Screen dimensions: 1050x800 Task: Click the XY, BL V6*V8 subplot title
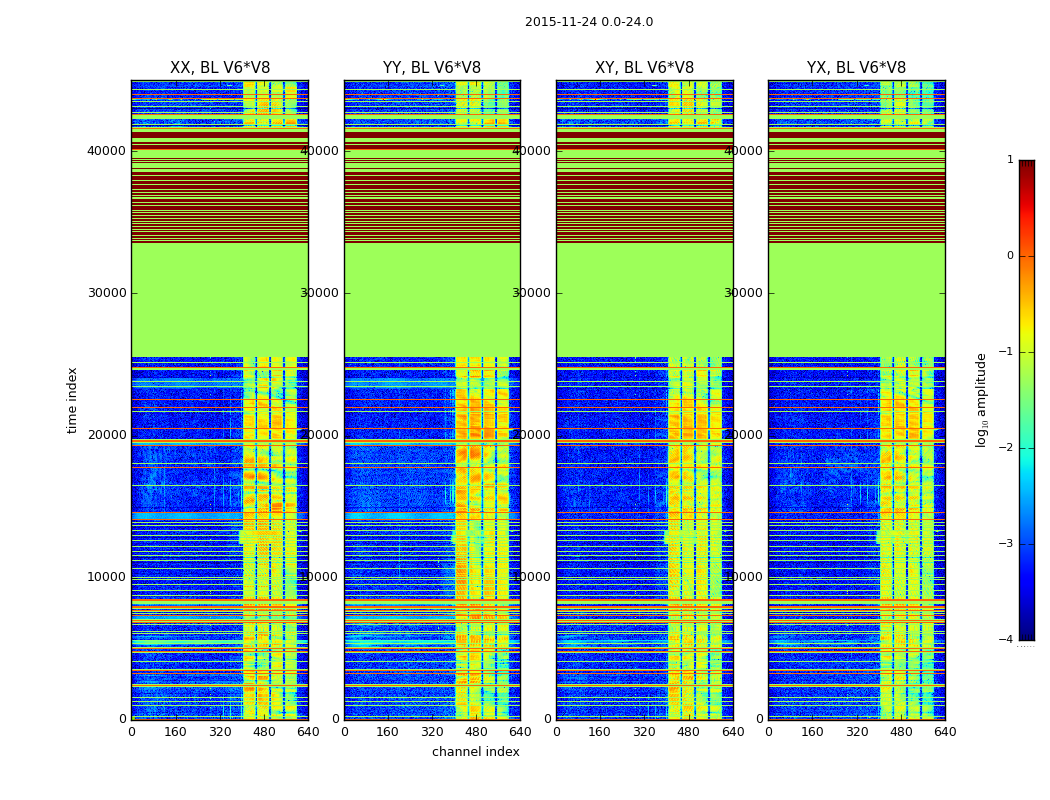point(644,68)
